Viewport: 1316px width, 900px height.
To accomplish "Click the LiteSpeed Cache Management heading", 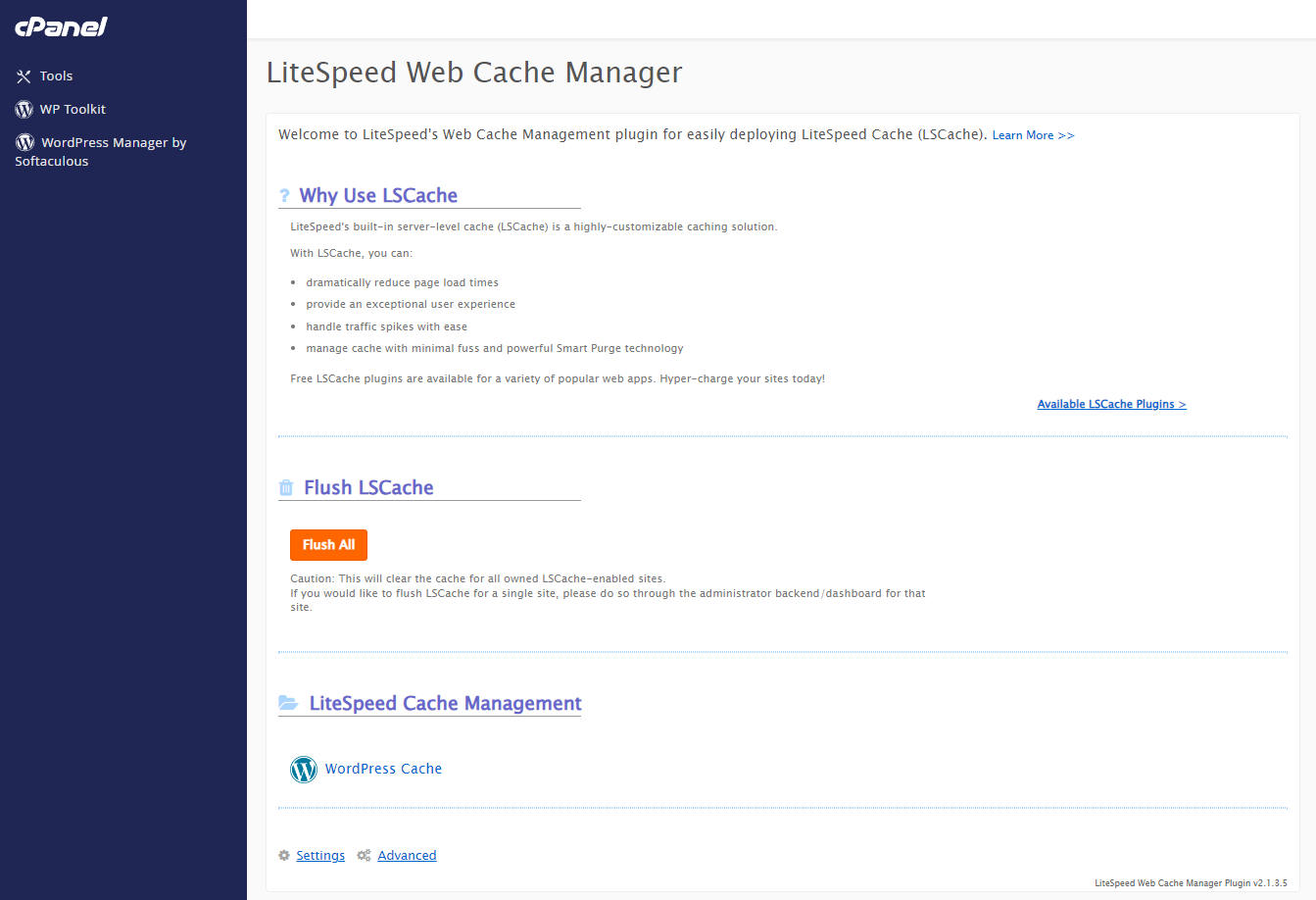I will coord(445,703).
